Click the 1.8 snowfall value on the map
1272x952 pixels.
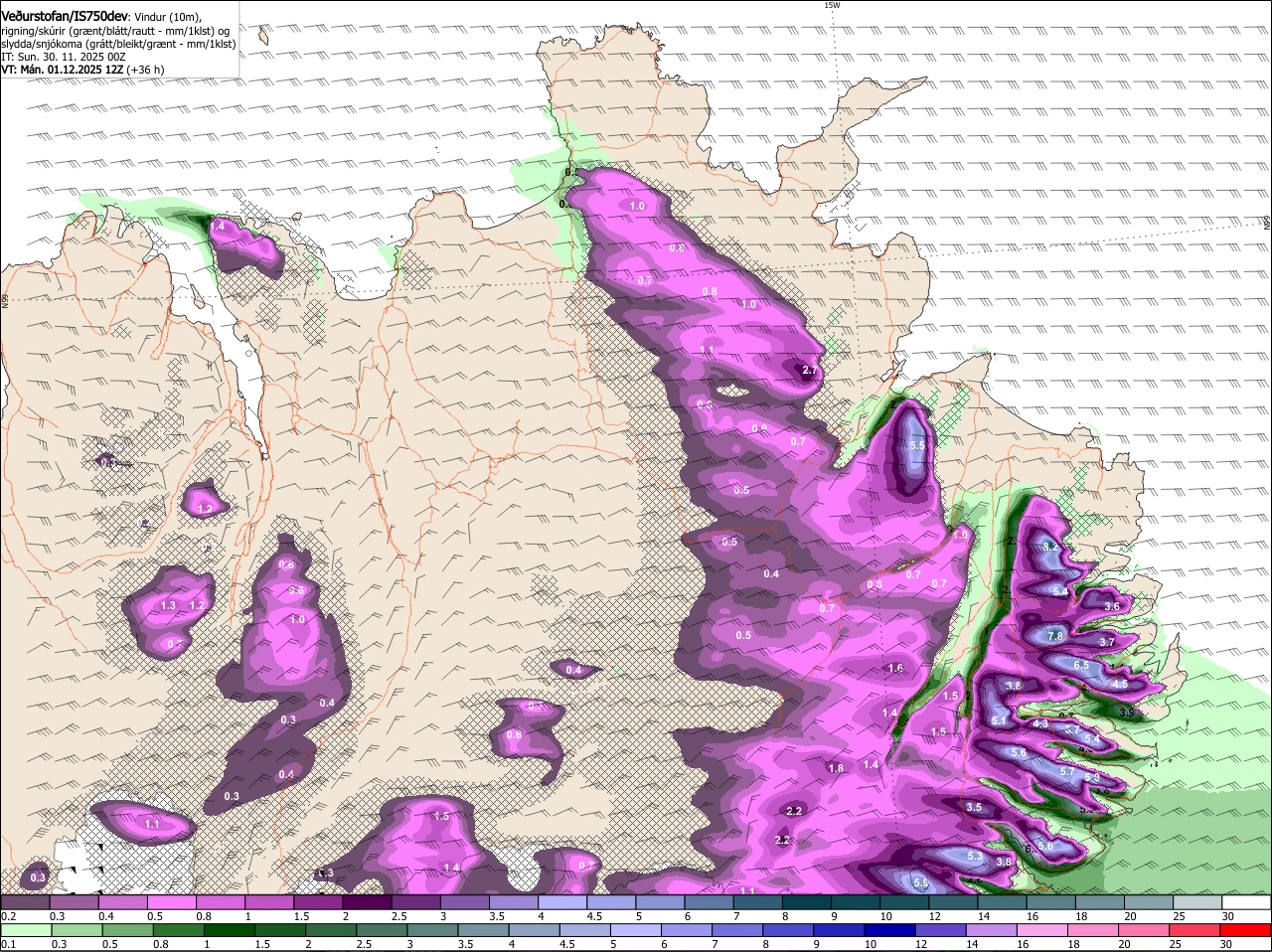pos(836,768)
